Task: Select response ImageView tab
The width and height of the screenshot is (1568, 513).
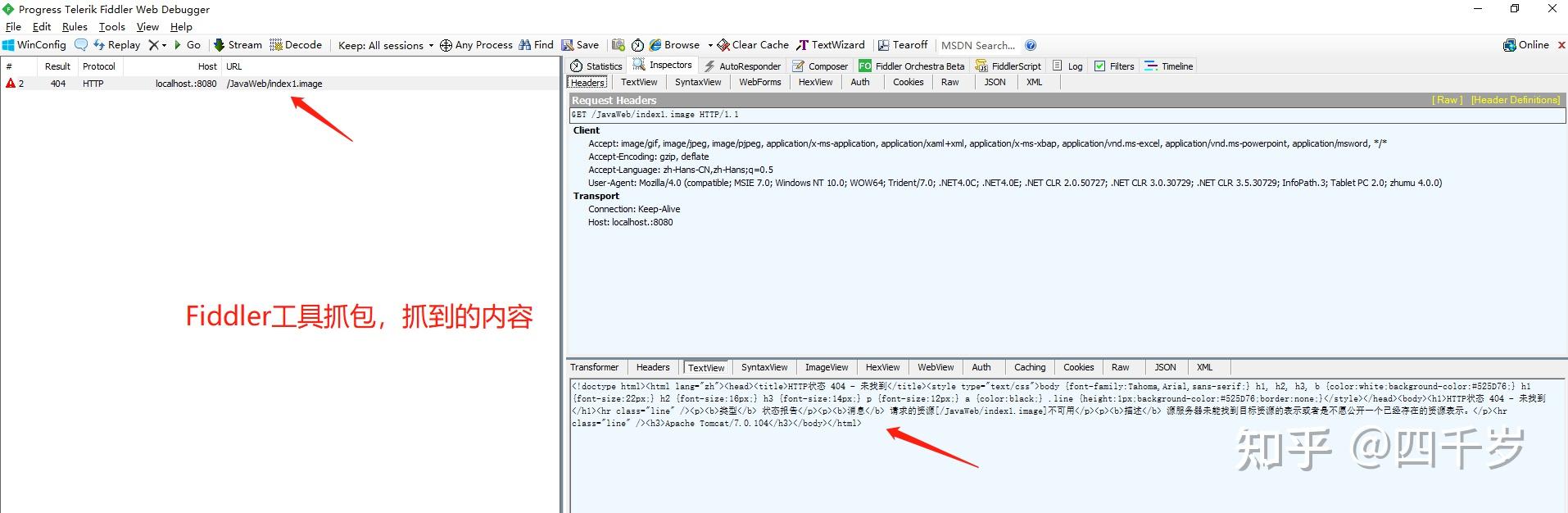Action: tap(827, 367)
